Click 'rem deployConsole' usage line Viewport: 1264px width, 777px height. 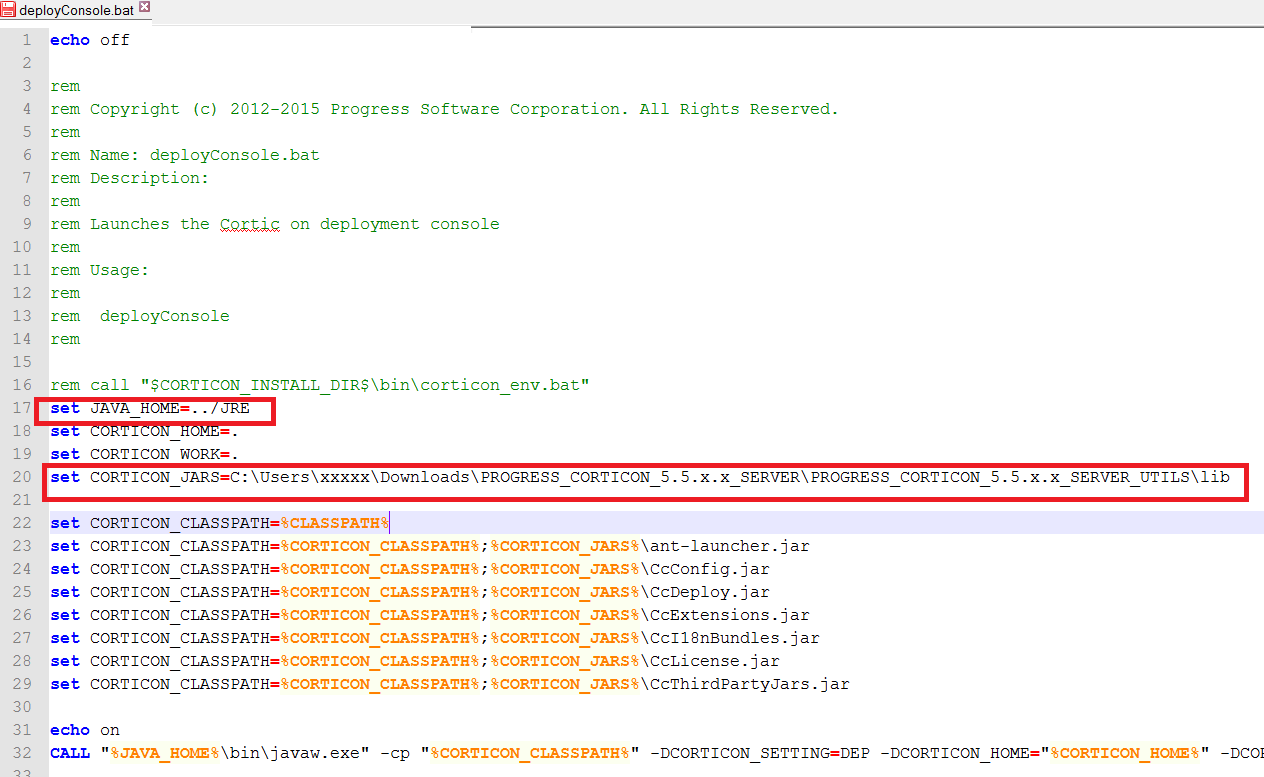coord(140,316)
